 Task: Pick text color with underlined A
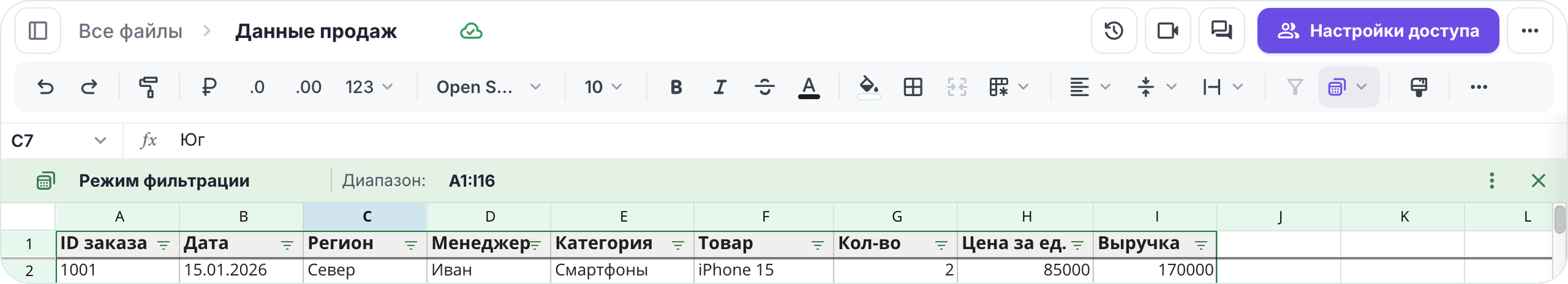809,87
